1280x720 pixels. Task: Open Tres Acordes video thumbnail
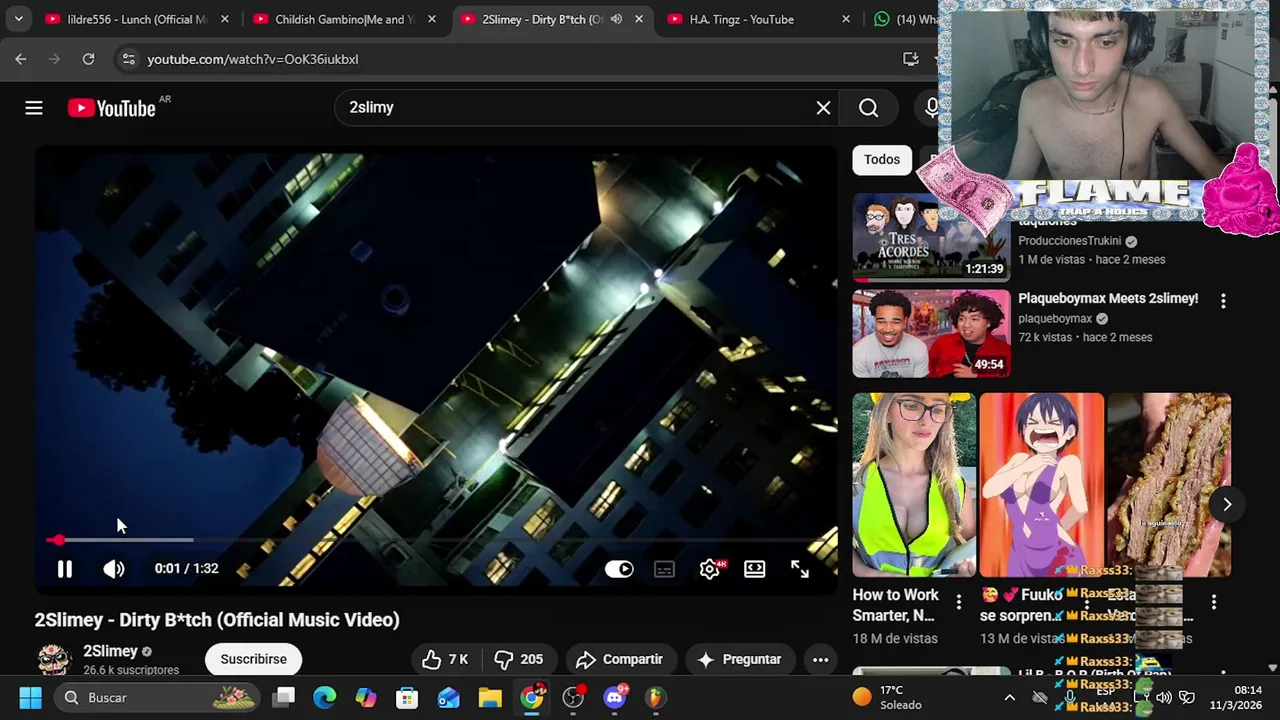[x=931, y=238]
